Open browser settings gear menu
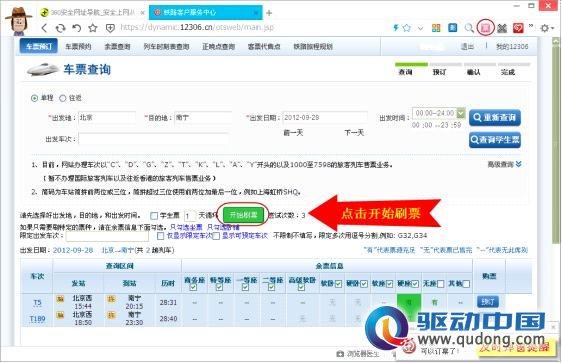The height and width of the screenshot is (363, 562). 545,28
